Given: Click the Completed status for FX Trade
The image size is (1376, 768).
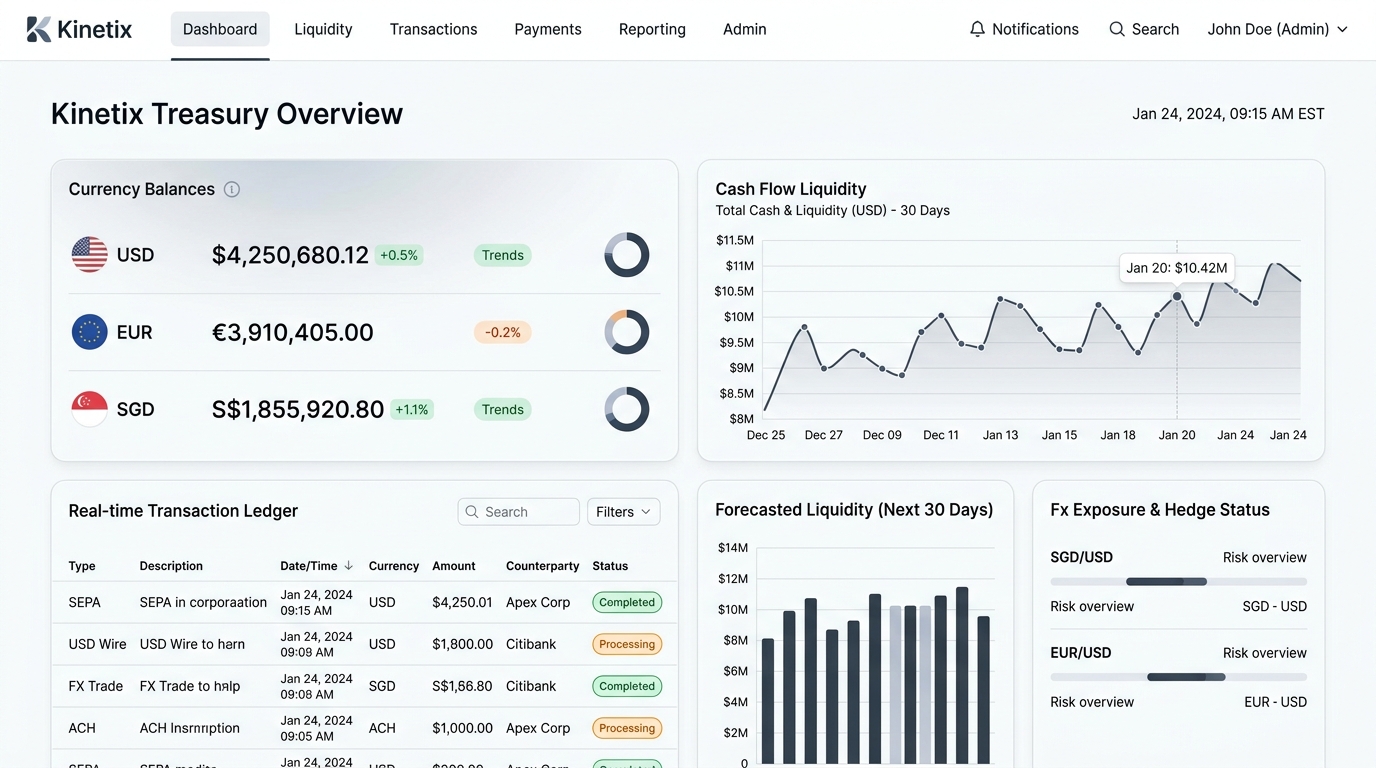Looking at the screenshot, I should click(627, 686).
